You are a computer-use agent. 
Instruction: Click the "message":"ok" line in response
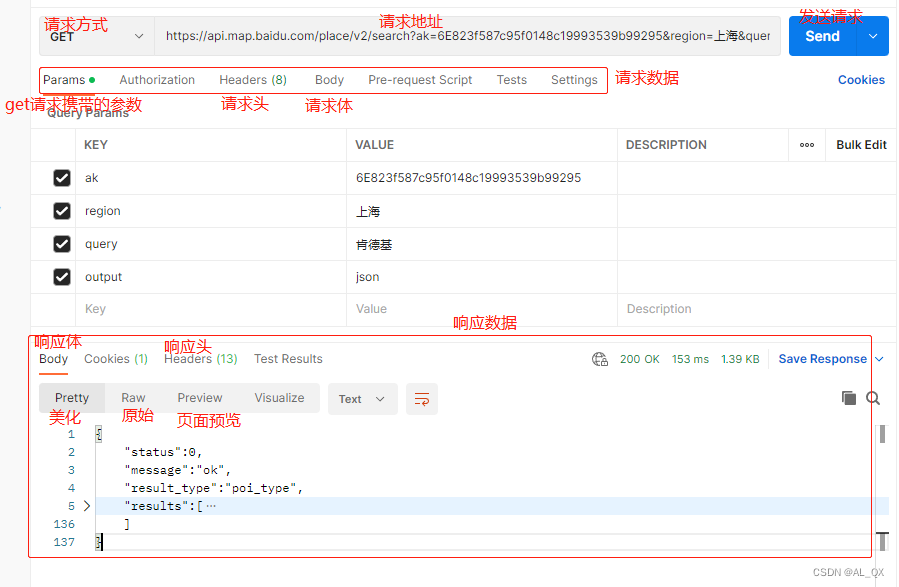(x=177, y=470)
